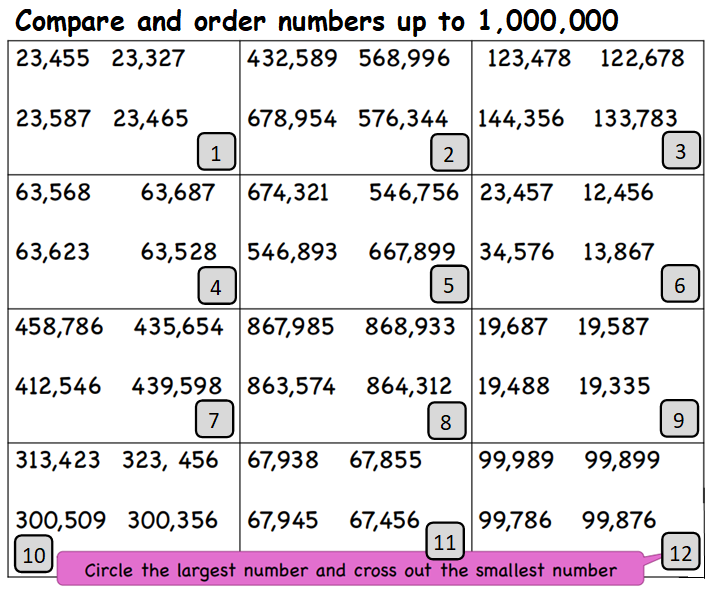Image resolution: width=713 pixels, height=594 pixels.
Task: Click the number 300,356
Action: [173, 520]
